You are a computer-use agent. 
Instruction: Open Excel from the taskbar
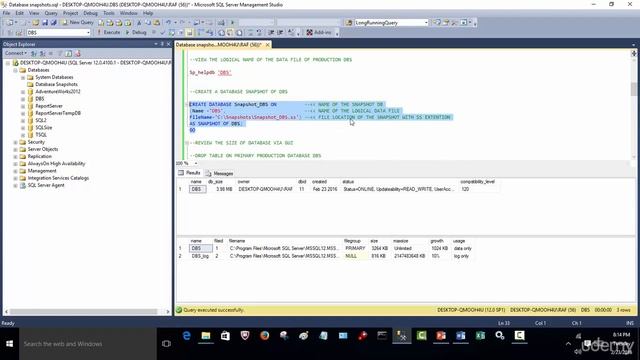point(480,336)
